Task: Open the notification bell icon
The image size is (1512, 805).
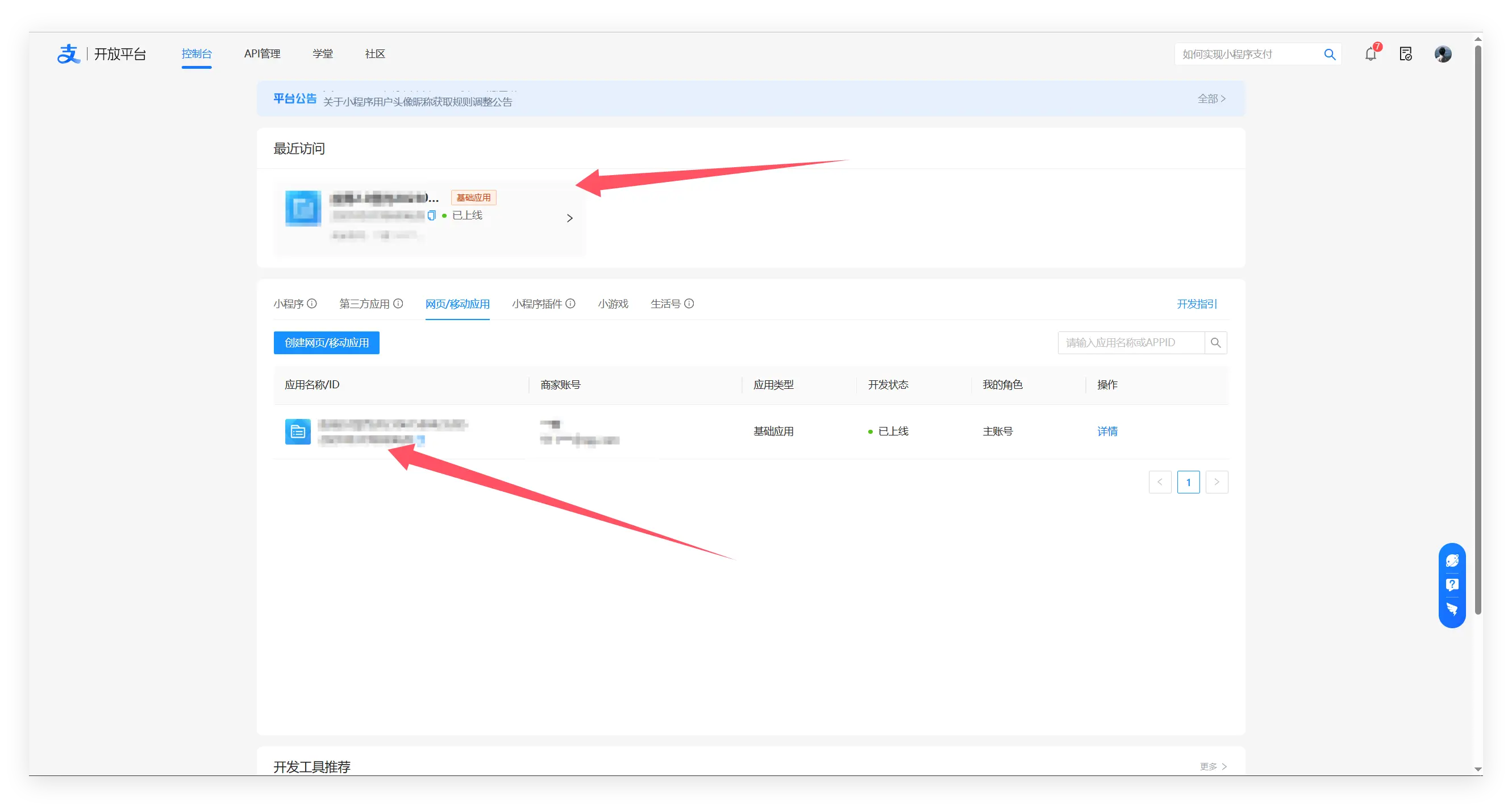Action: pos(1370,54)
